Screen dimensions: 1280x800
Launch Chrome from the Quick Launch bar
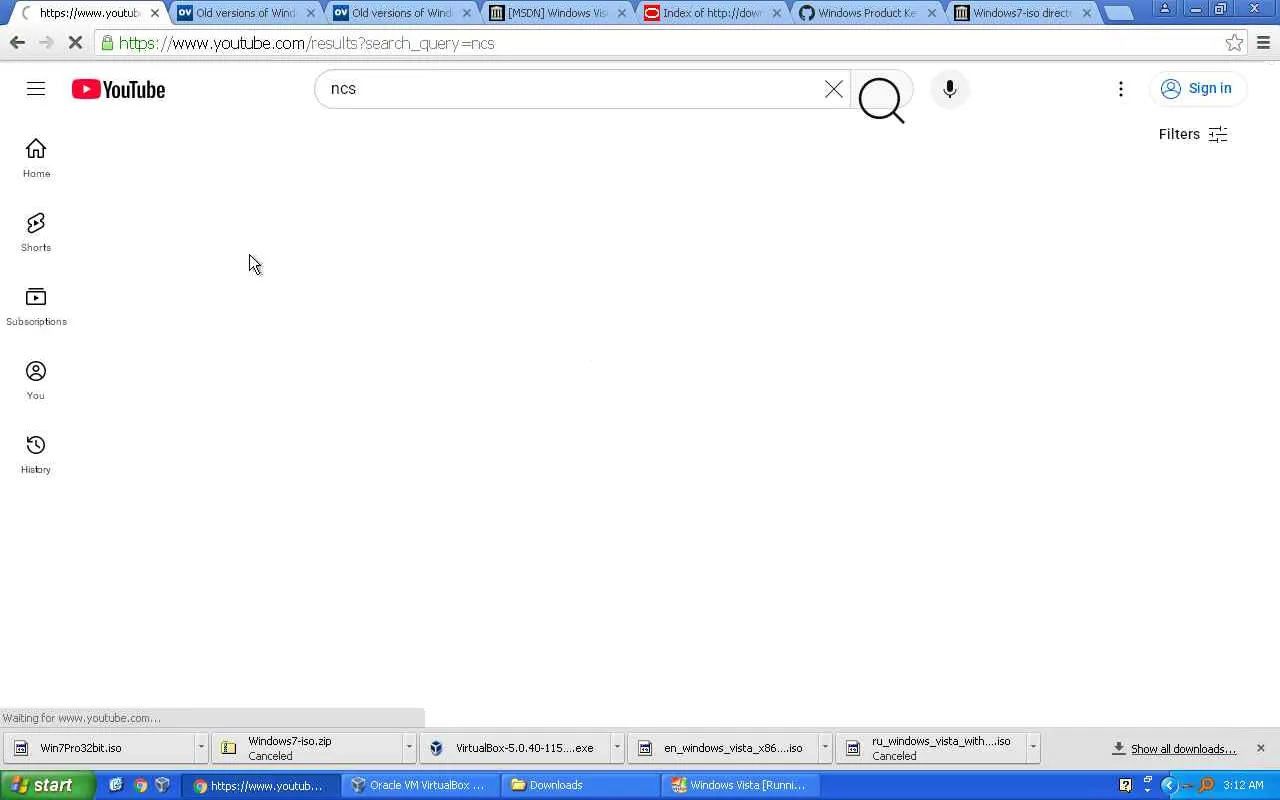click(140, 785)
